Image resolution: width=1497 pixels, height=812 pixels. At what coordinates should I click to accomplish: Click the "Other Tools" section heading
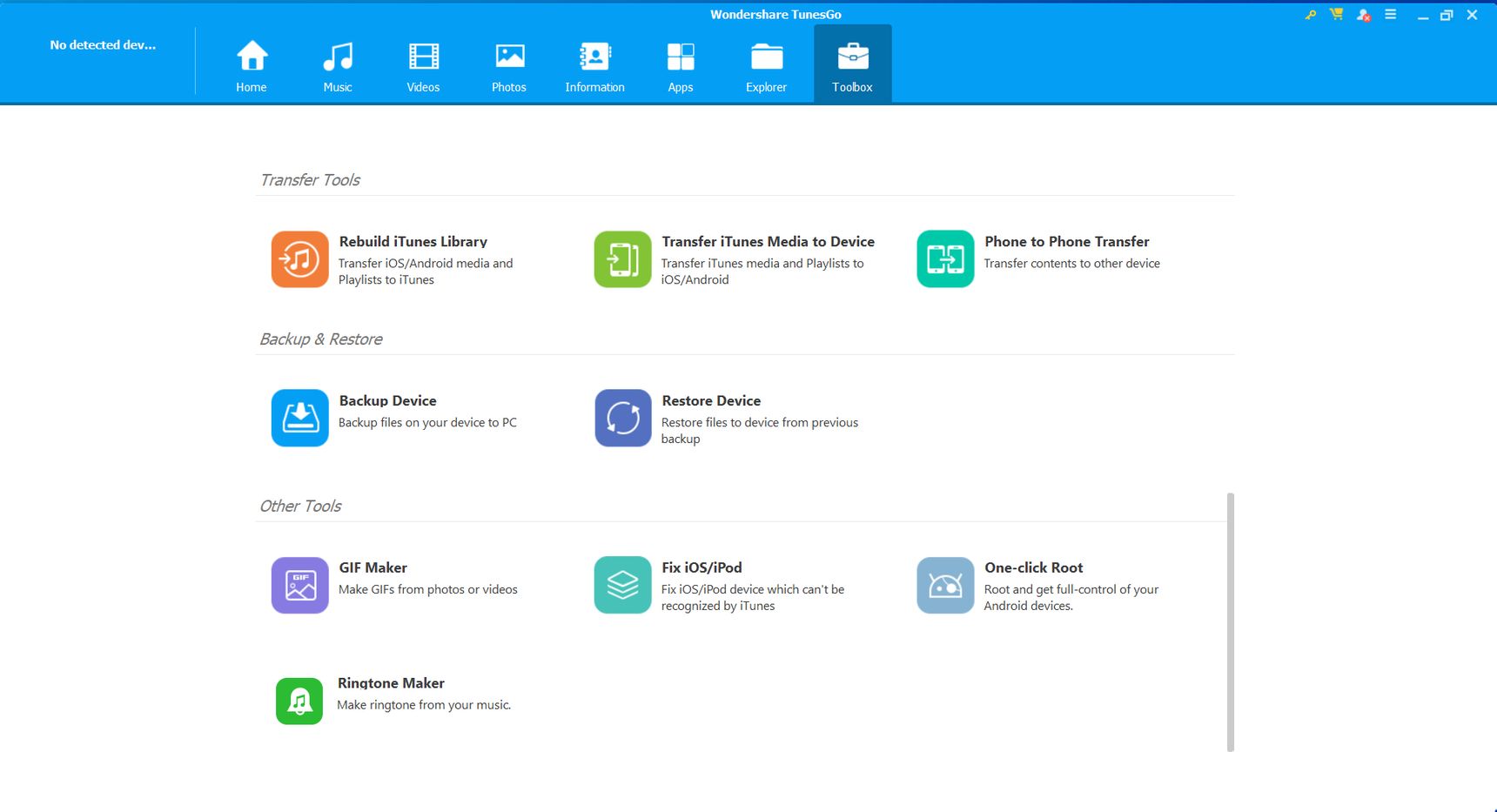point(300,507)
